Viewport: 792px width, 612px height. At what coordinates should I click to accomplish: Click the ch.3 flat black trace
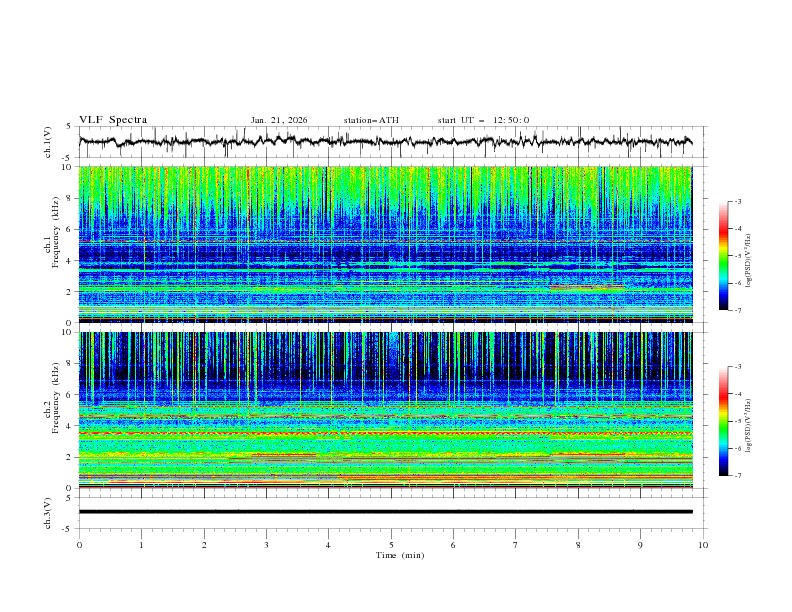tap(385, 512)
